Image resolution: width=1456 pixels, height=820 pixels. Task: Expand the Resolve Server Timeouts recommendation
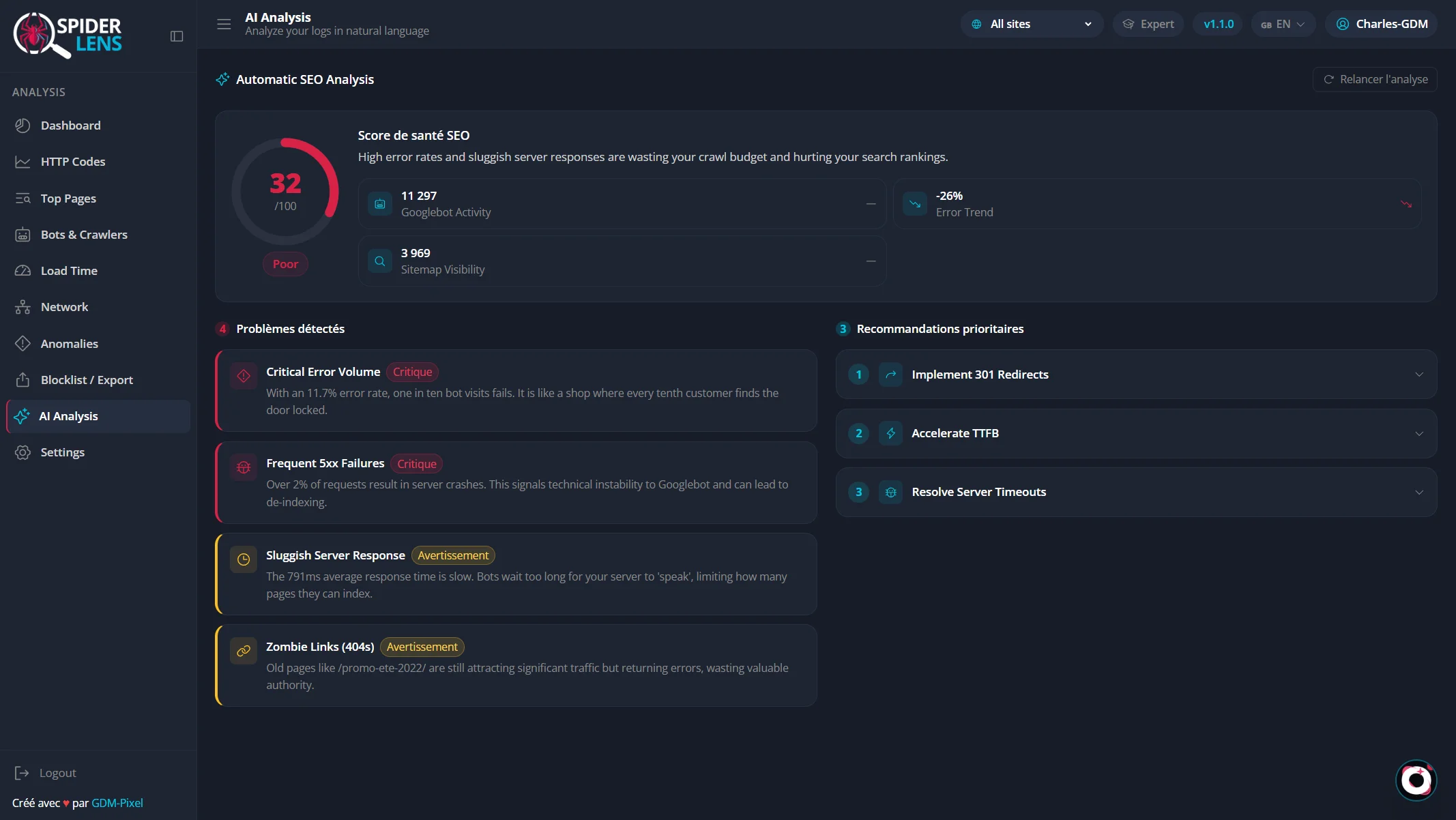click(x=1135, y=491)
